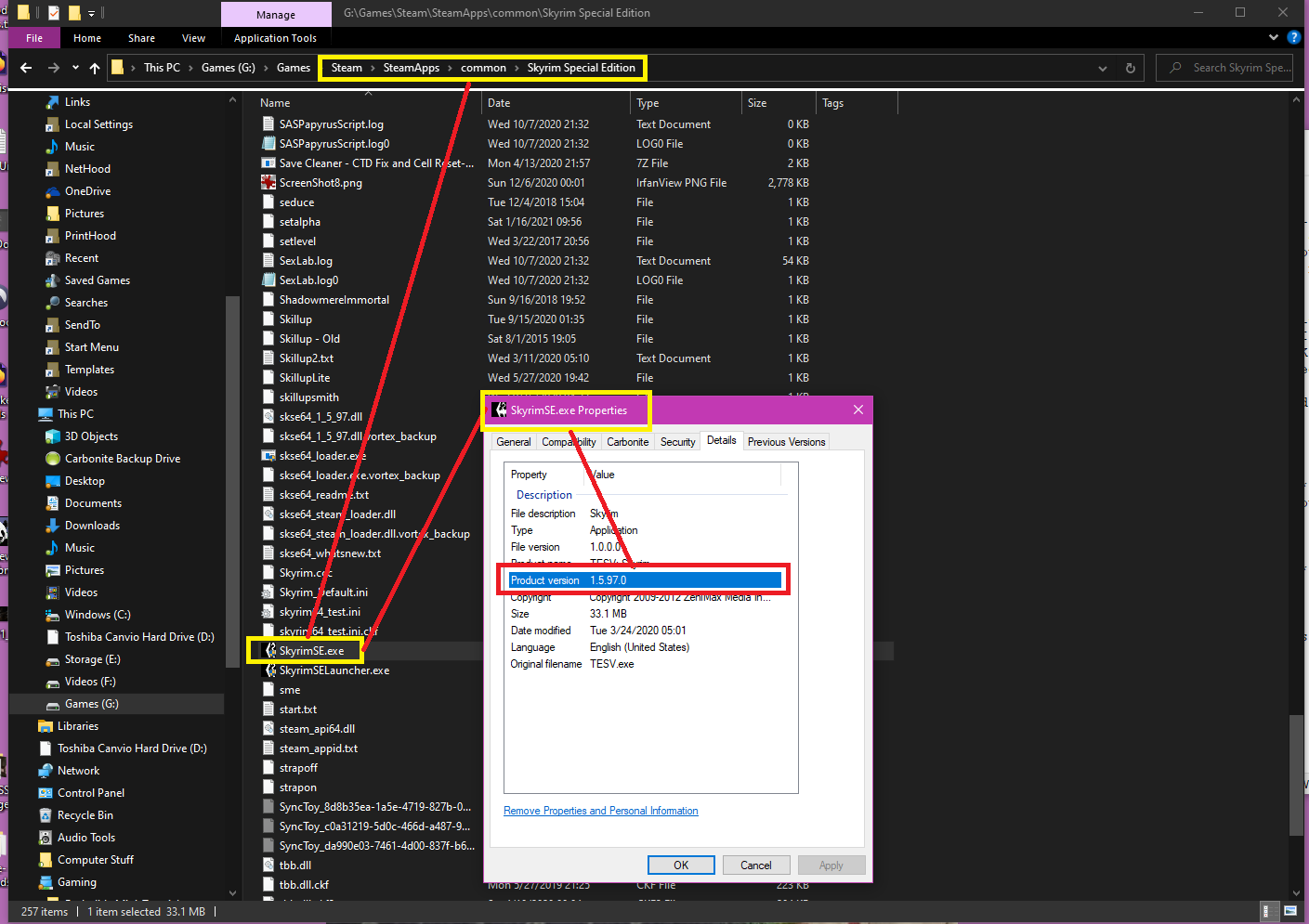
Task: Click the Saved Games folder icon
Action: 53,280
